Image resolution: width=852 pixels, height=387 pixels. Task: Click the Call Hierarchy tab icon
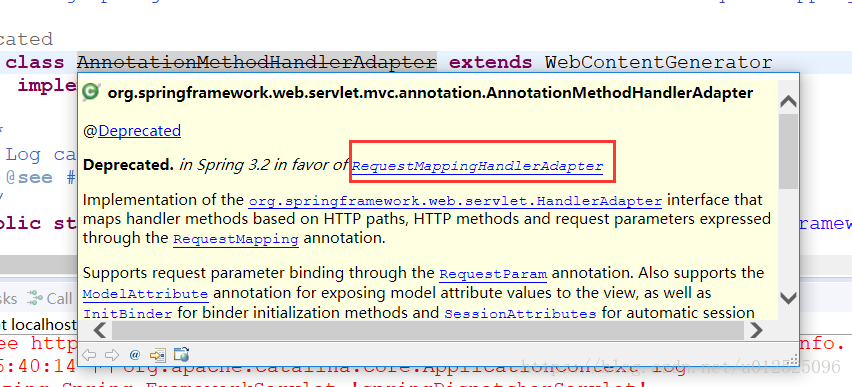[35, 298]
